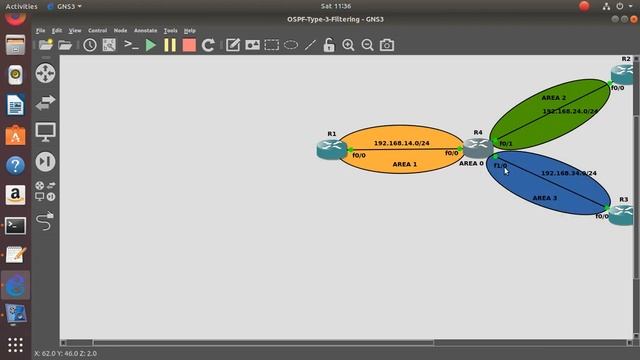Open the File menu
Viewport: 640px width, 360px height.
click(40, 31)
